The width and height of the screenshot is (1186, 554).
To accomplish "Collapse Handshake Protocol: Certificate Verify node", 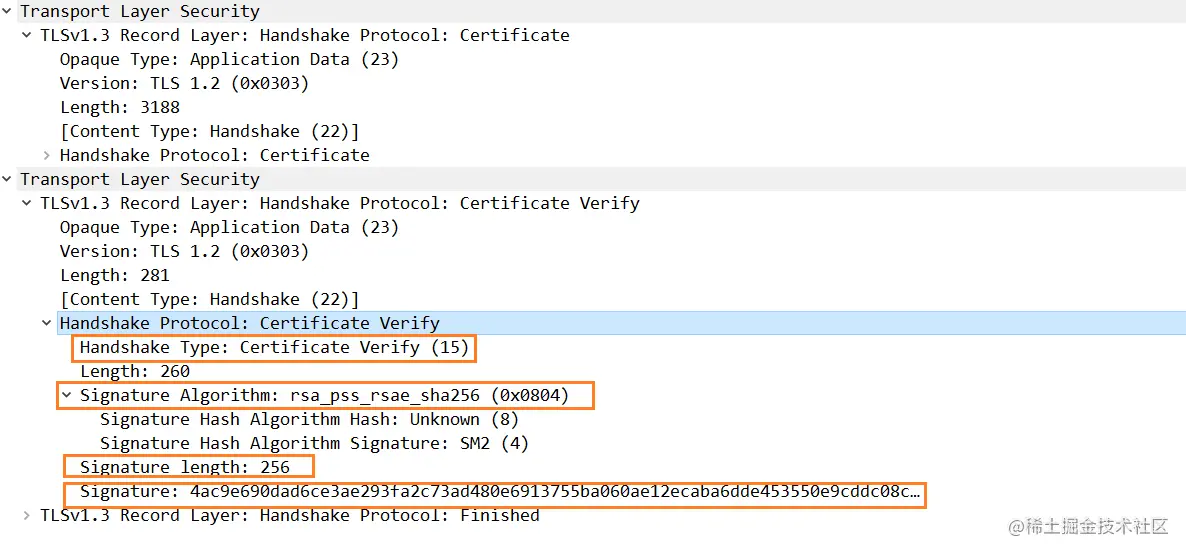I will tap(47, 323).
